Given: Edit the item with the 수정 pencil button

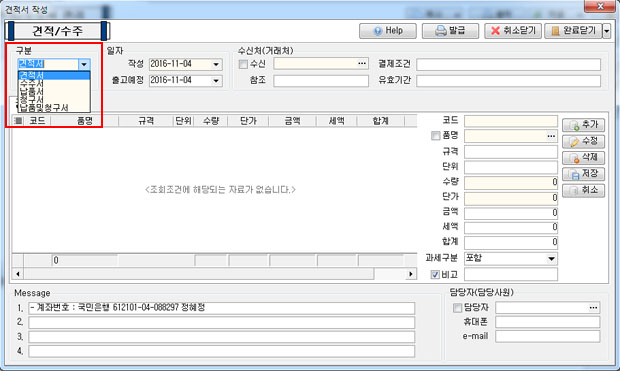Looking at the screenshot, I should pyautogui.click(x=583, y=141).
